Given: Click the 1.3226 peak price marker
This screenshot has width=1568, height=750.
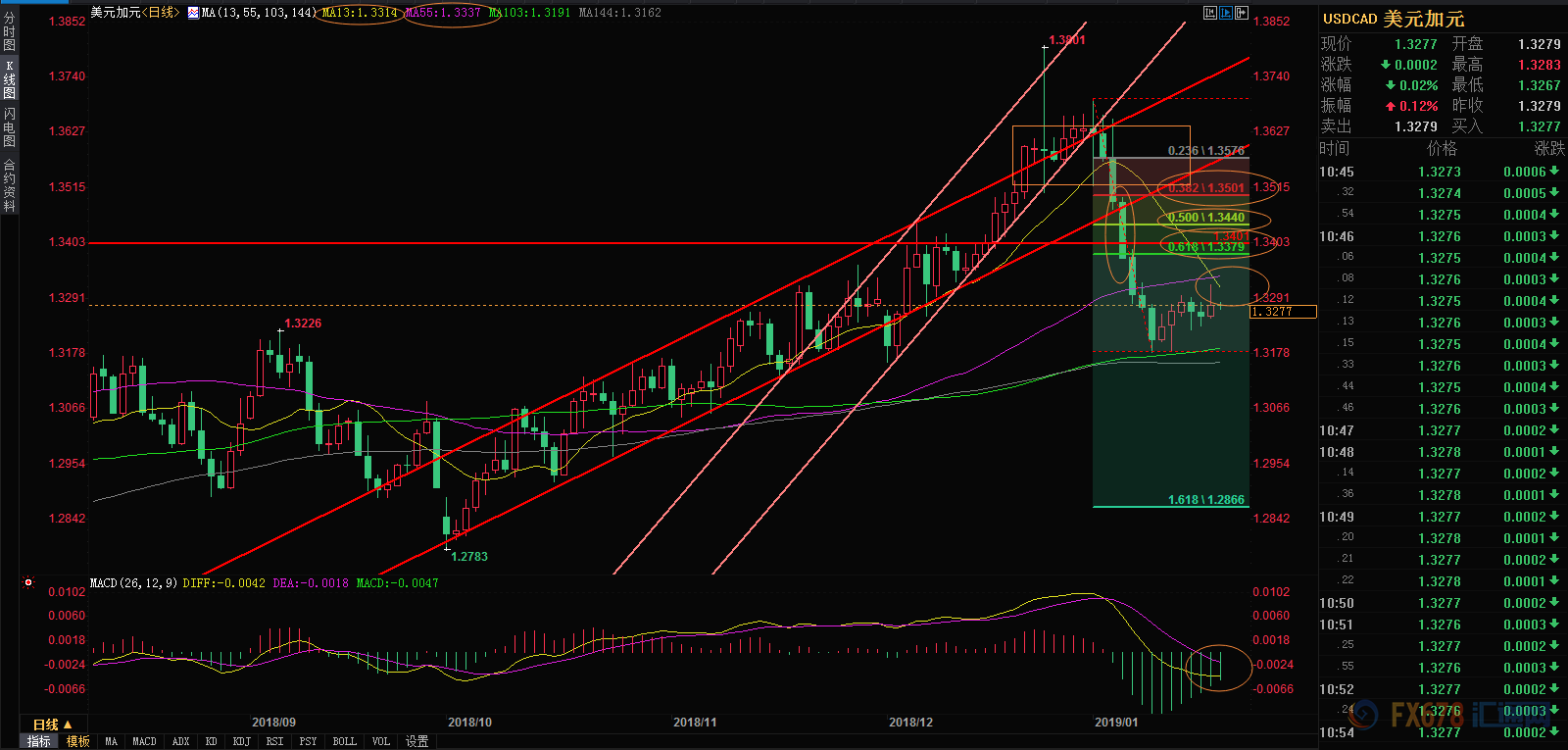Looking at the screenshot, I should pyautogui.click(x=303, y=324).
